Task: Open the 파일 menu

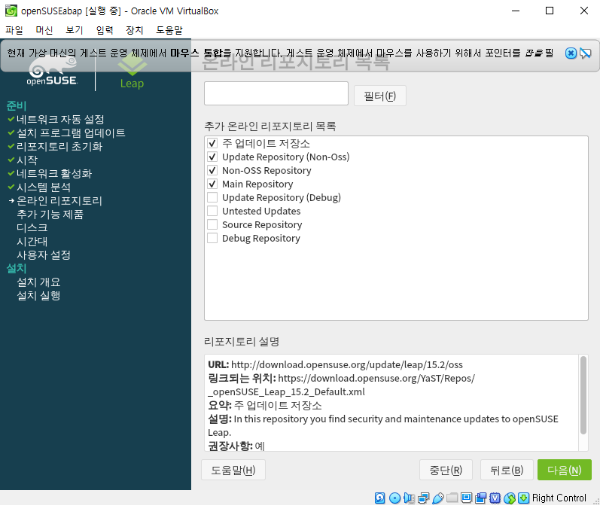Action: pyautogui.click(x=14, y=30)
